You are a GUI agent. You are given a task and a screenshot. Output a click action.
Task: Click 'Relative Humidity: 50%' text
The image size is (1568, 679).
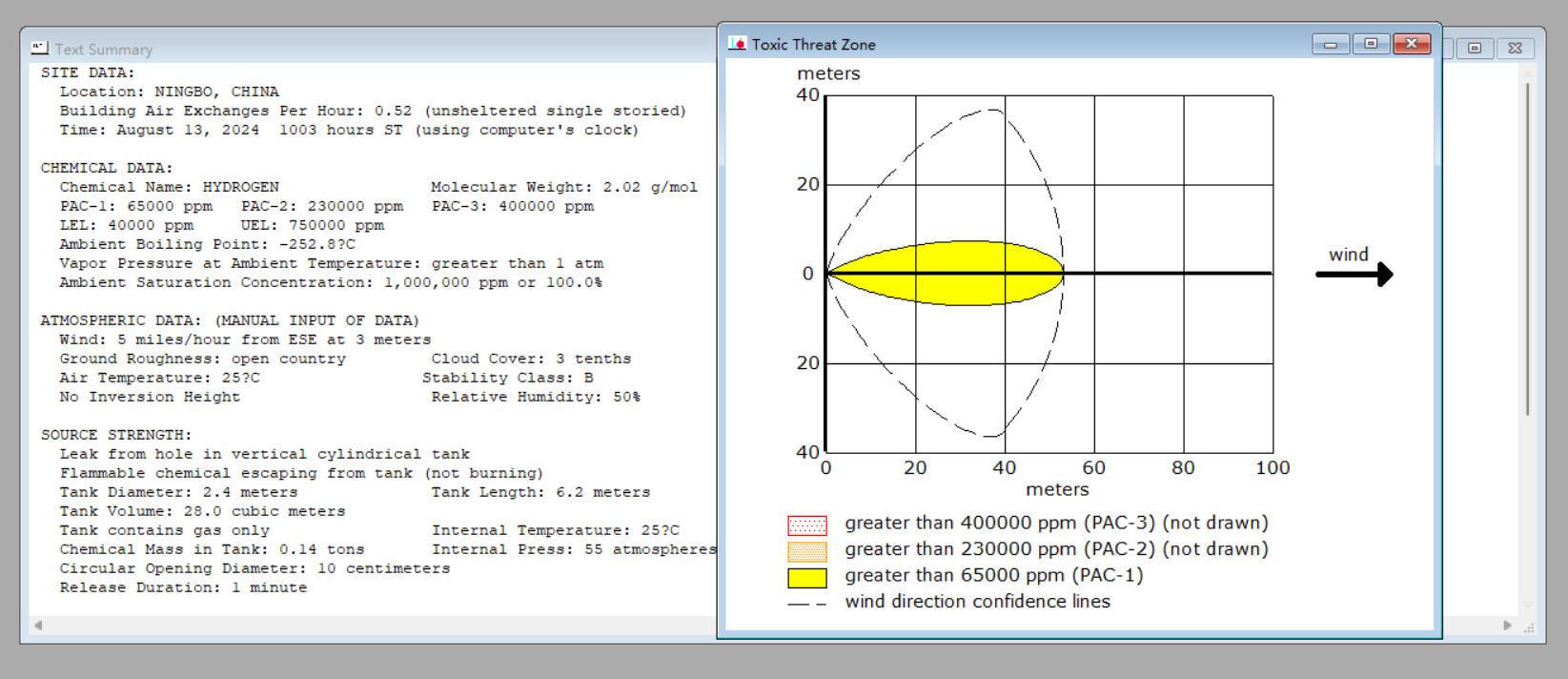pos(536,397)
